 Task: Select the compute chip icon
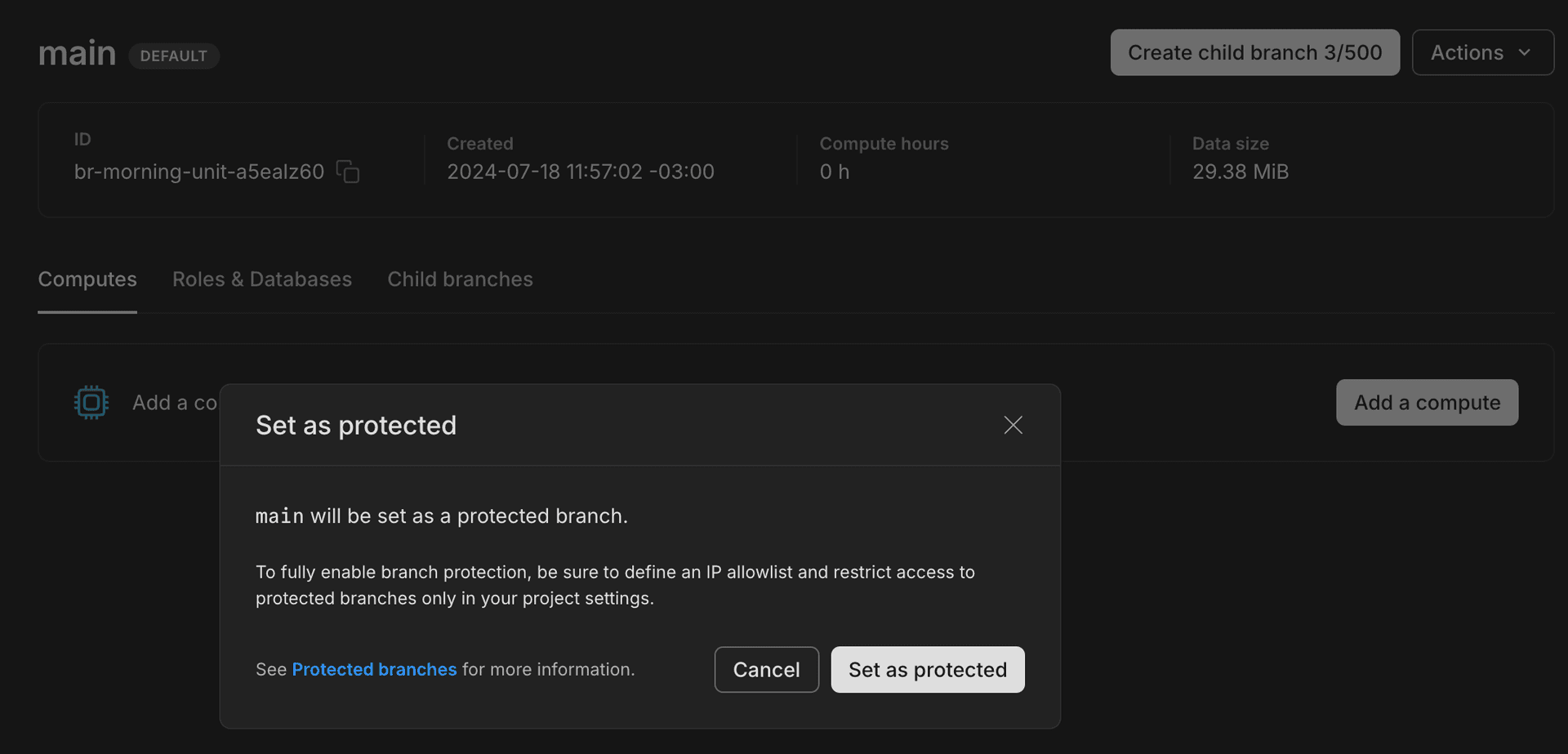[x=91, y=402]
